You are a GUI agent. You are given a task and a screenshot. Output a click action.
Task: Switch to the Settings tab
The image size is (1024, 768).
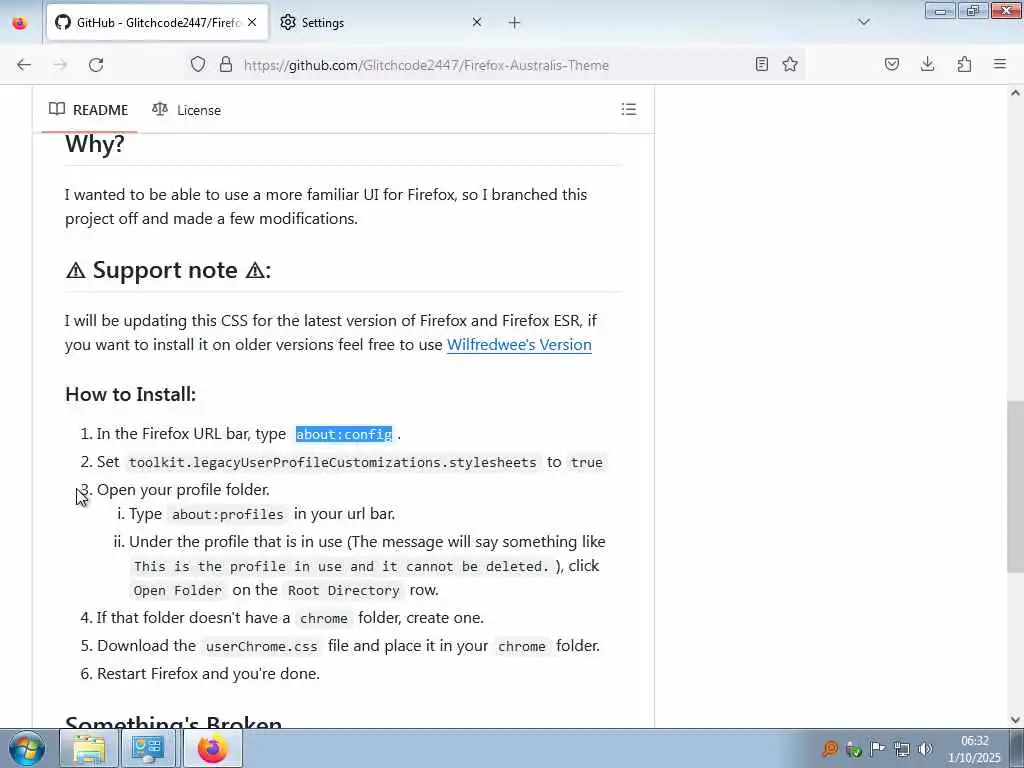pos(381,23)
